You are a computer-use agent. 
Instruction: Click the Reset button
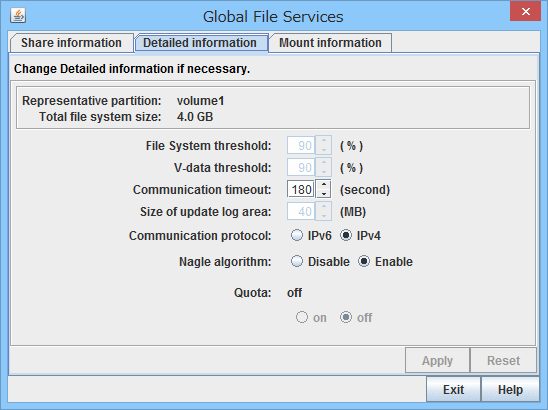pos(504,360)
